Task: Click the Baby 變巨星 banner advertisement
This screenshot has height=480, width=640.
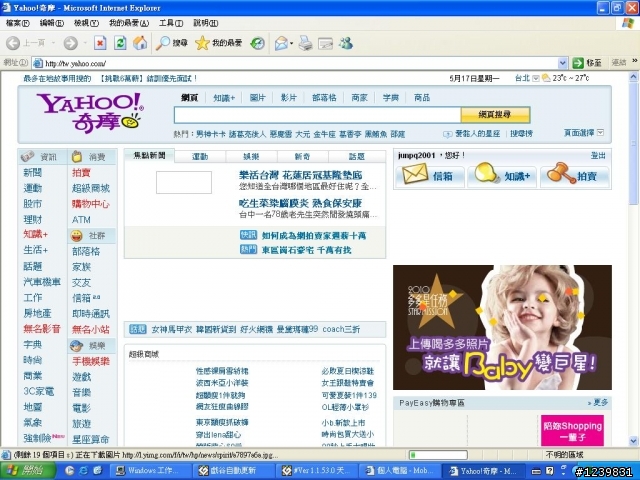Action: (502, 327)
